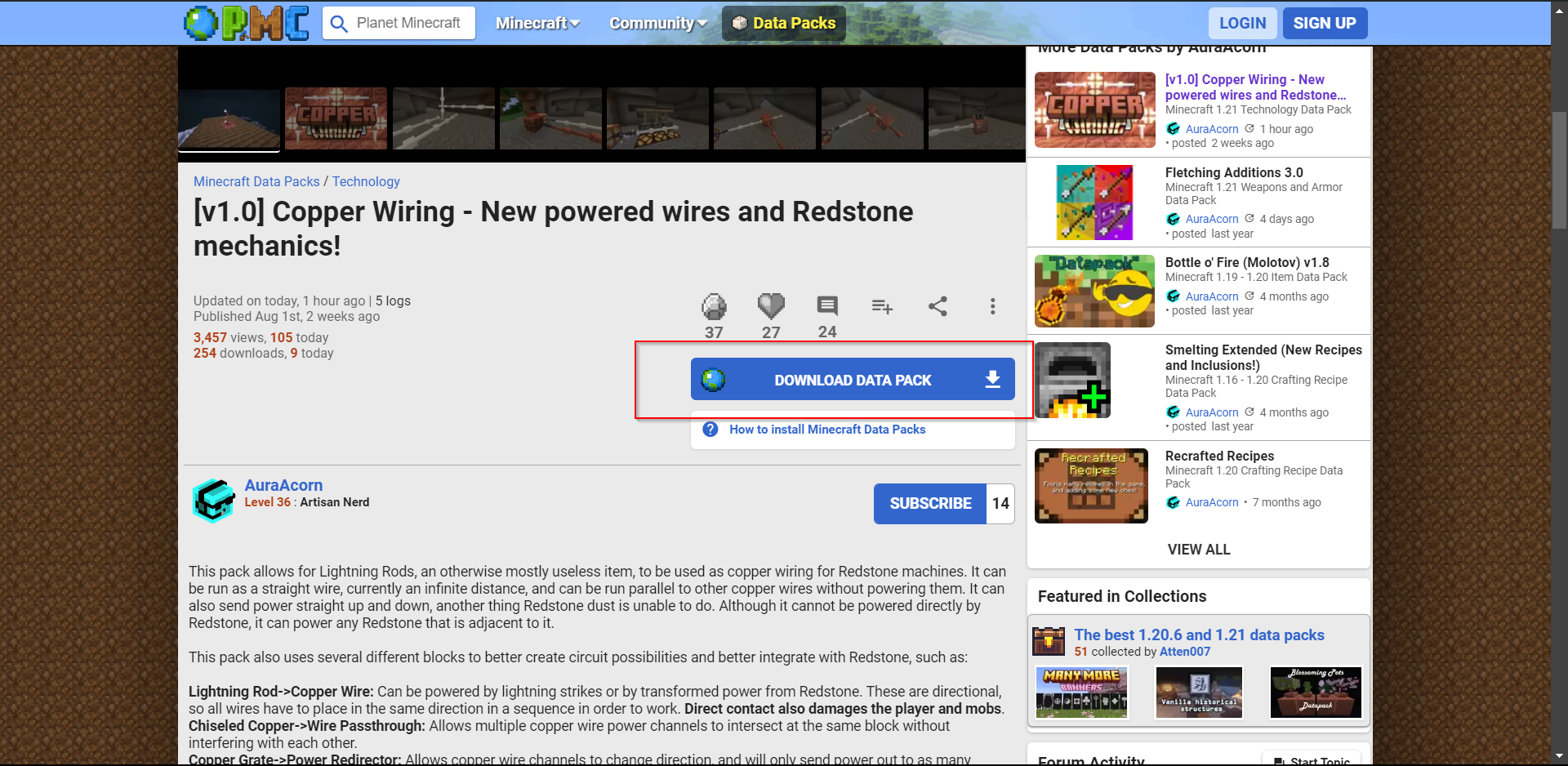Viewport: 1568px width, 766px height.
Task: Focus the Planet Minecraft search field
Action: coord(408,23)
